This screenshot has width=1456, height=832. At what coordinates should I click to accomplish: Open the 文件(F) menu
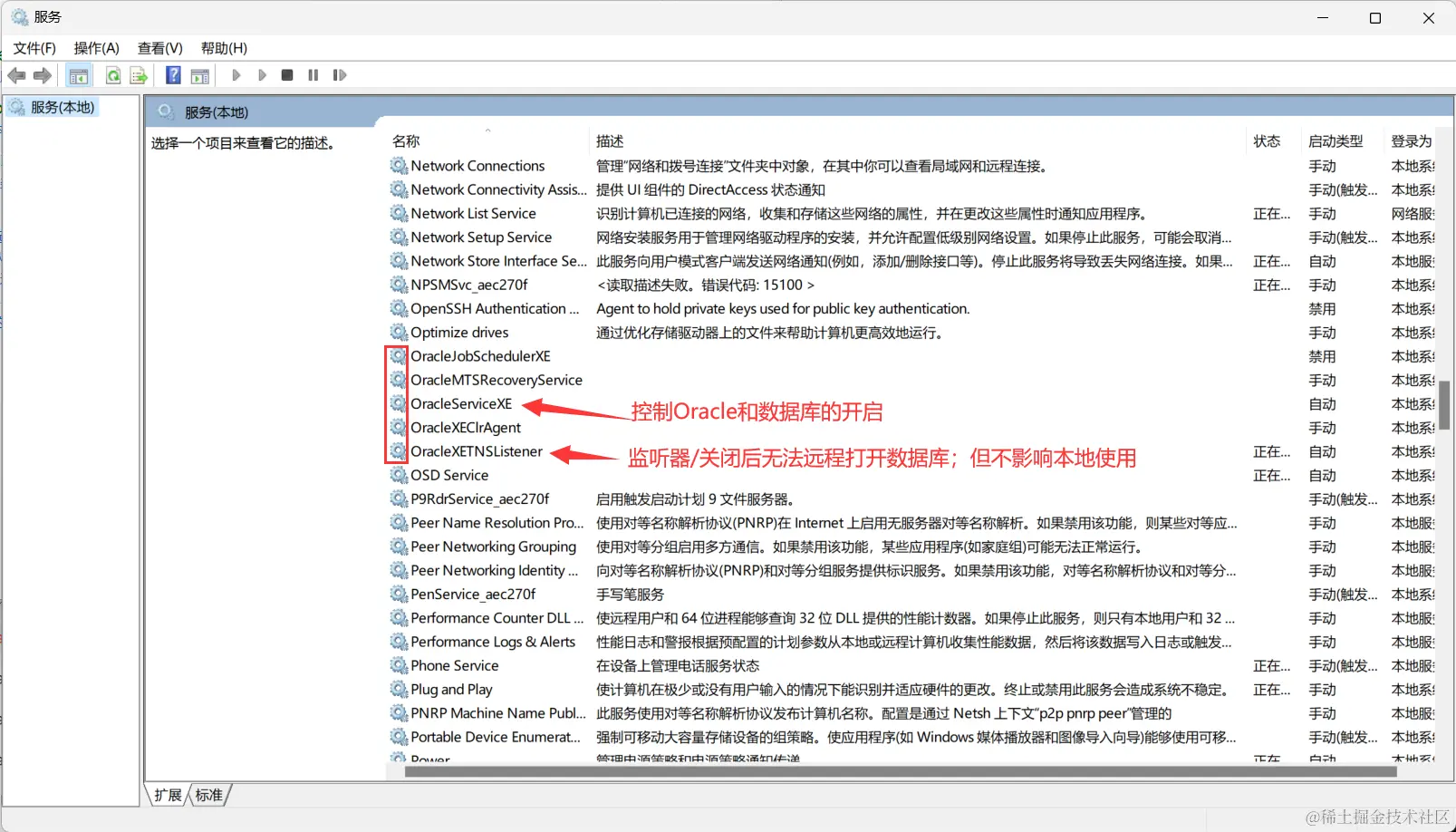34,48
